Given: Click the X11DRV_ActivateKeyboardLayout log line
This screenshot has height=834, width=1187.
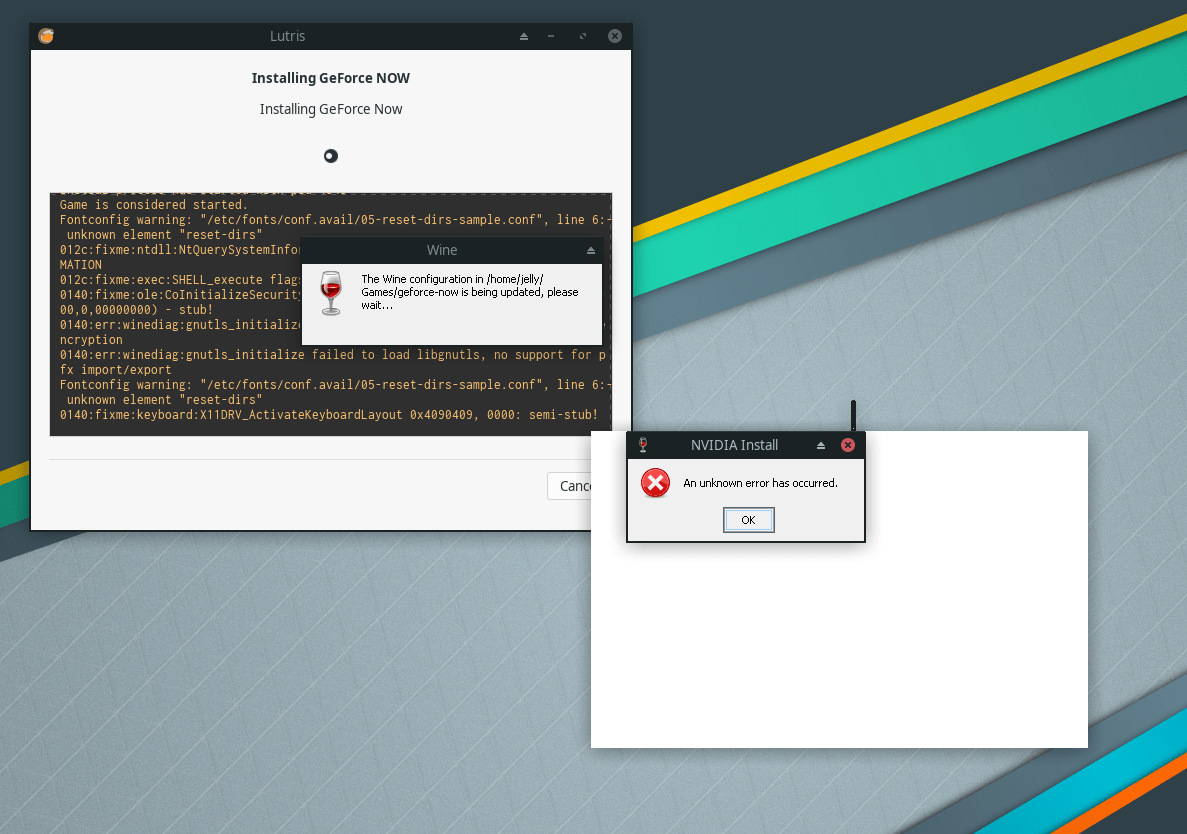Looking at the screenshot, I should pyautogui.click(x=329, y=415).
